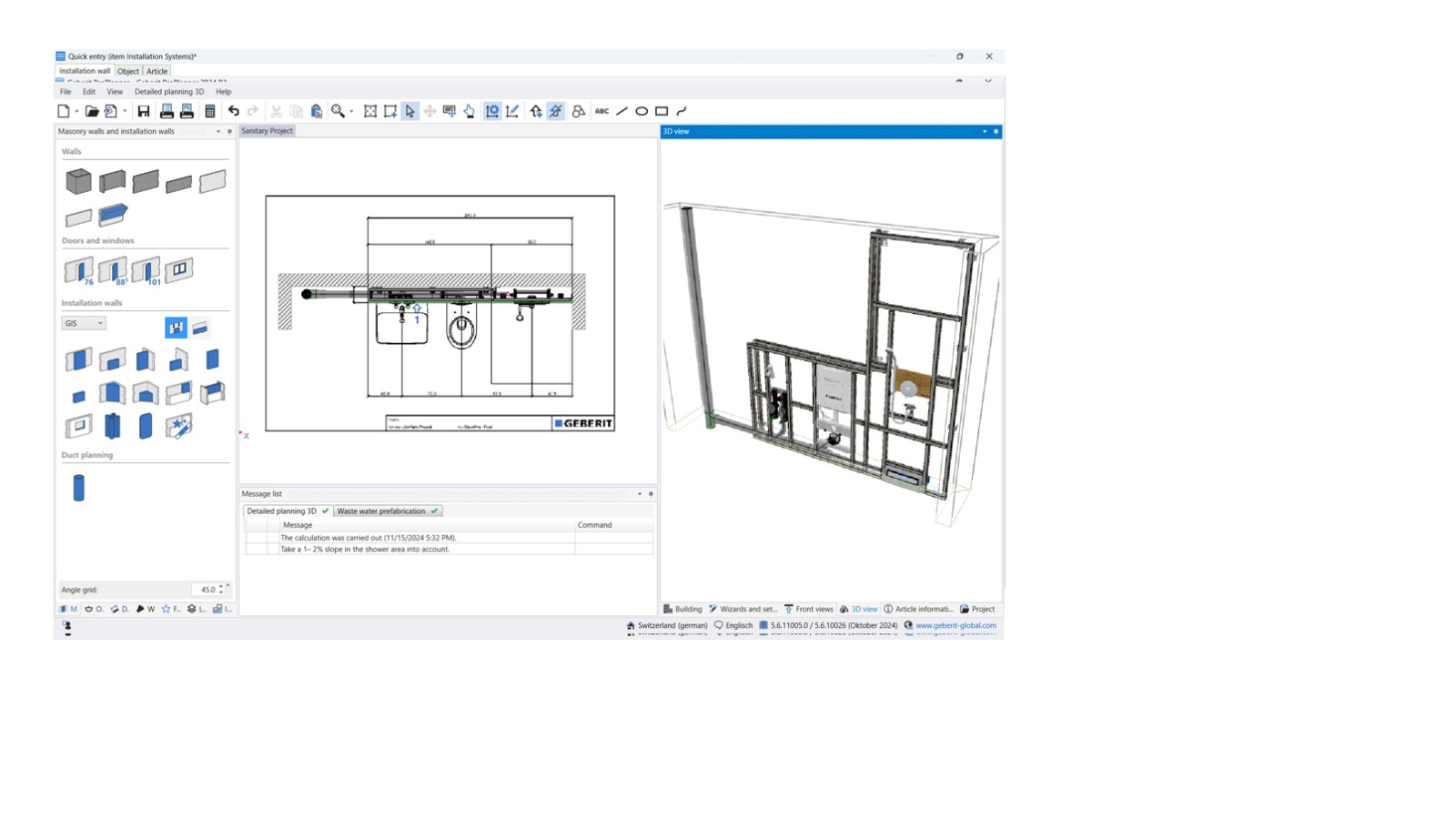
Task: Select the ellipse drawing tool
Action: tap(641, 110)
